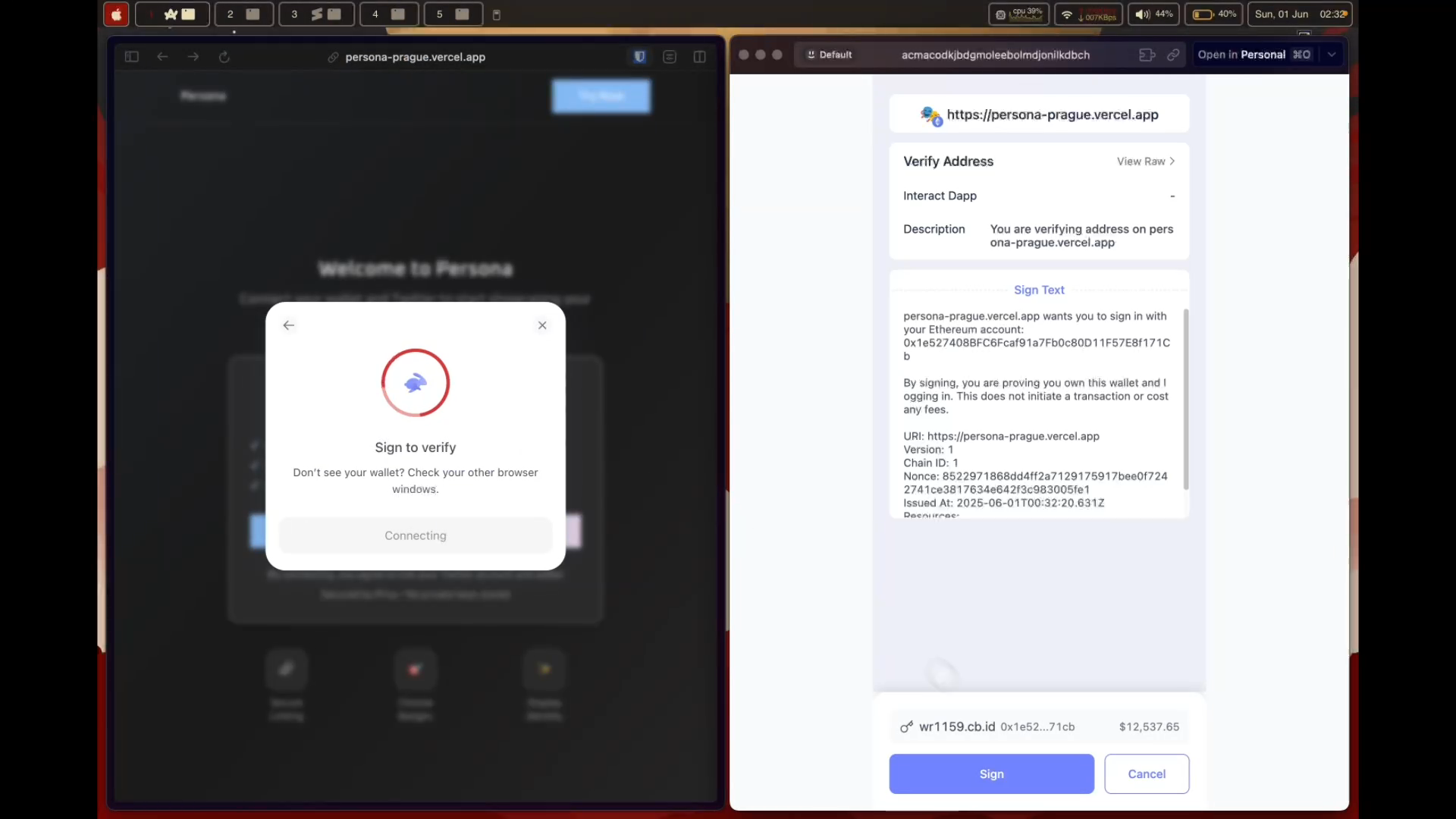
Task: Click the 0x1e52...71cb short address
Action: pos(1037,726)
